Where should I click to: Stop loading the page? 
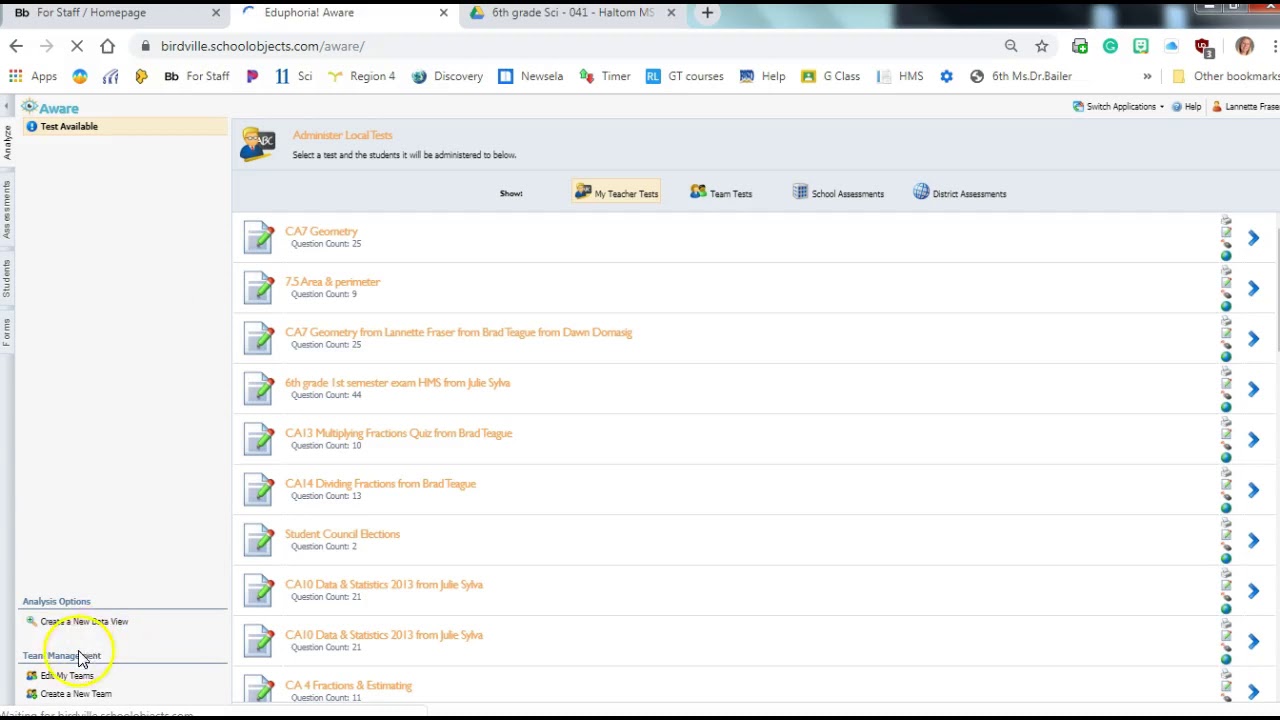coord(77,46)
